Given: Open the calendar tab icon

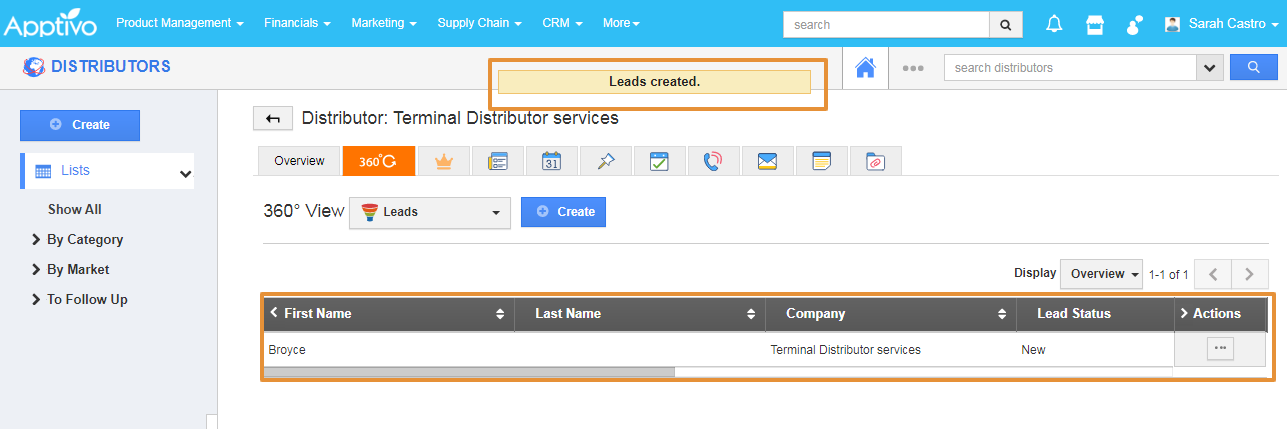Looking at the screenshot, I should [552, 161].
